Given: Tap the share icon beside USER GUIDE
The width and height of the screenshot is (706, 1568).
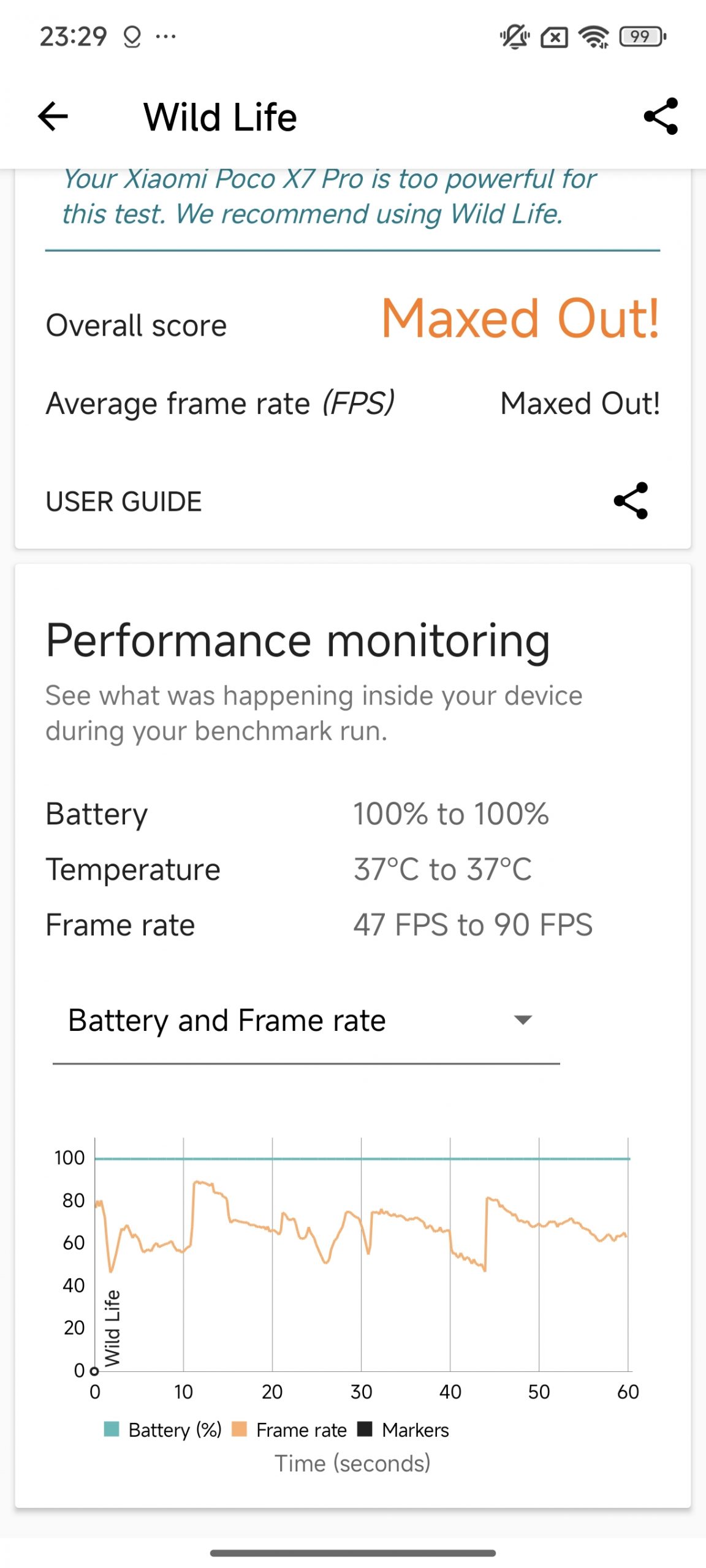Looking at the screenshot, I should pos(631,501).
